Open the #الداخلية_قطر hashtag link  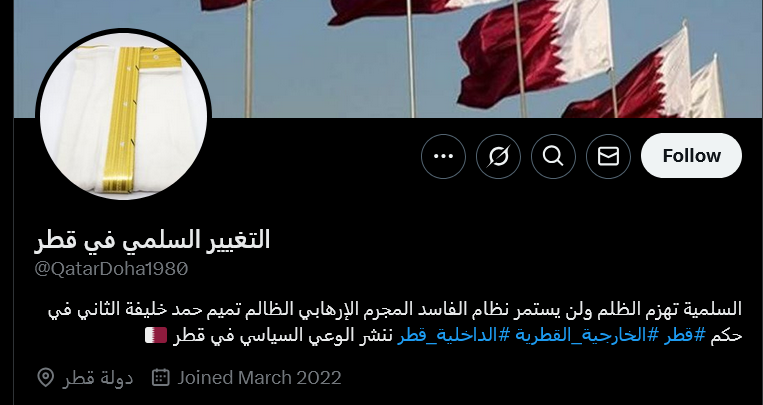pyautogui.click(x=447, y=336)
